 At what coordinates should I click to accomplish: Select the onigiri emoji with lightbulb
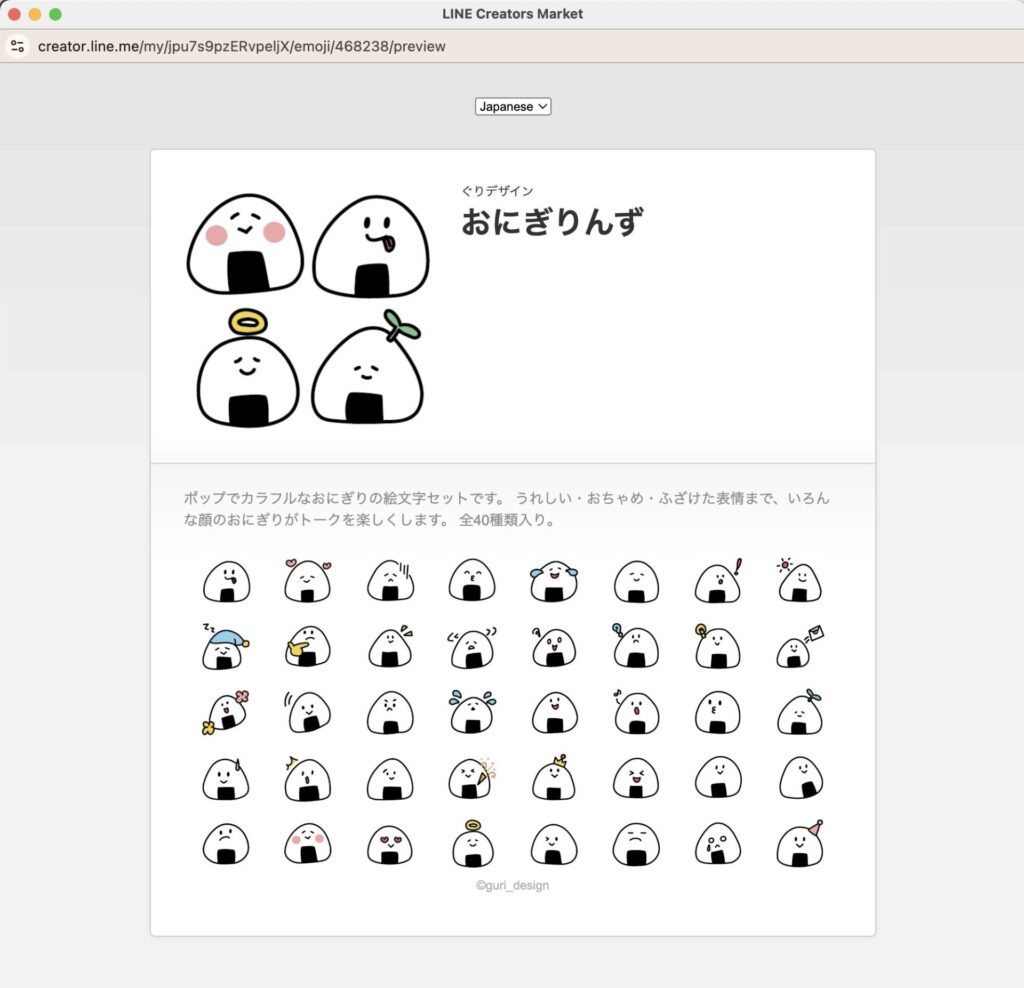click(x=716, y=647)
